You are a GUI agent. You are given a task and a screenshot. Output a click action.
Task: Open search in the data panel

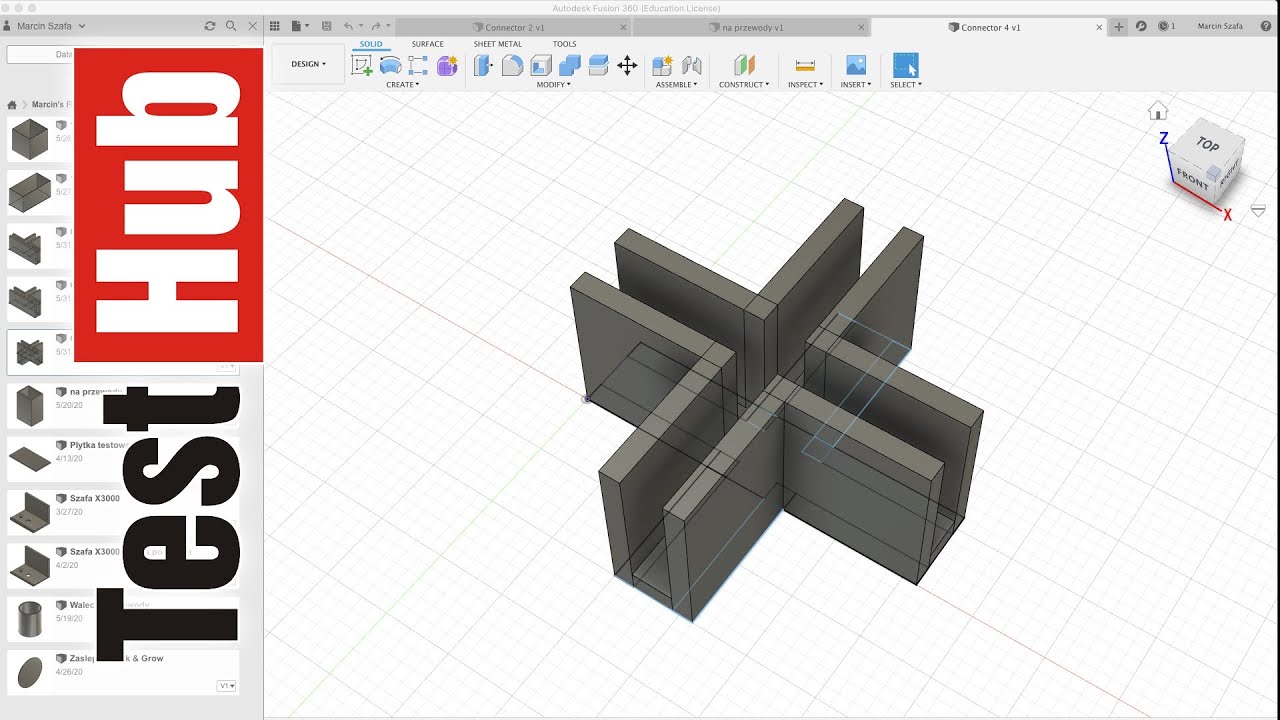(x=231, y=26)
